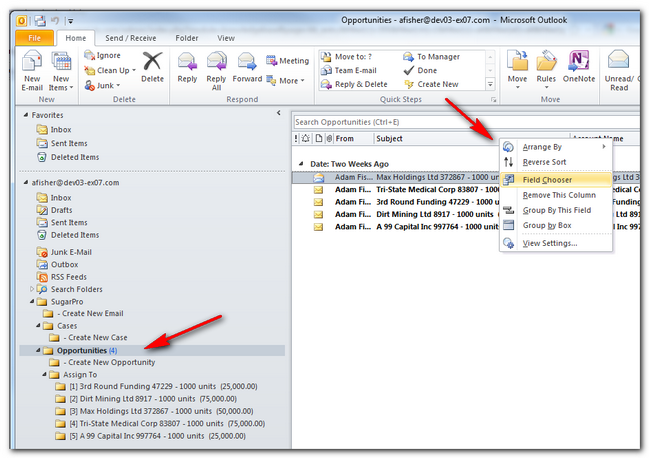Select To Manager quick step
This screenshot has height=458, width=649.
coord(431,57)
